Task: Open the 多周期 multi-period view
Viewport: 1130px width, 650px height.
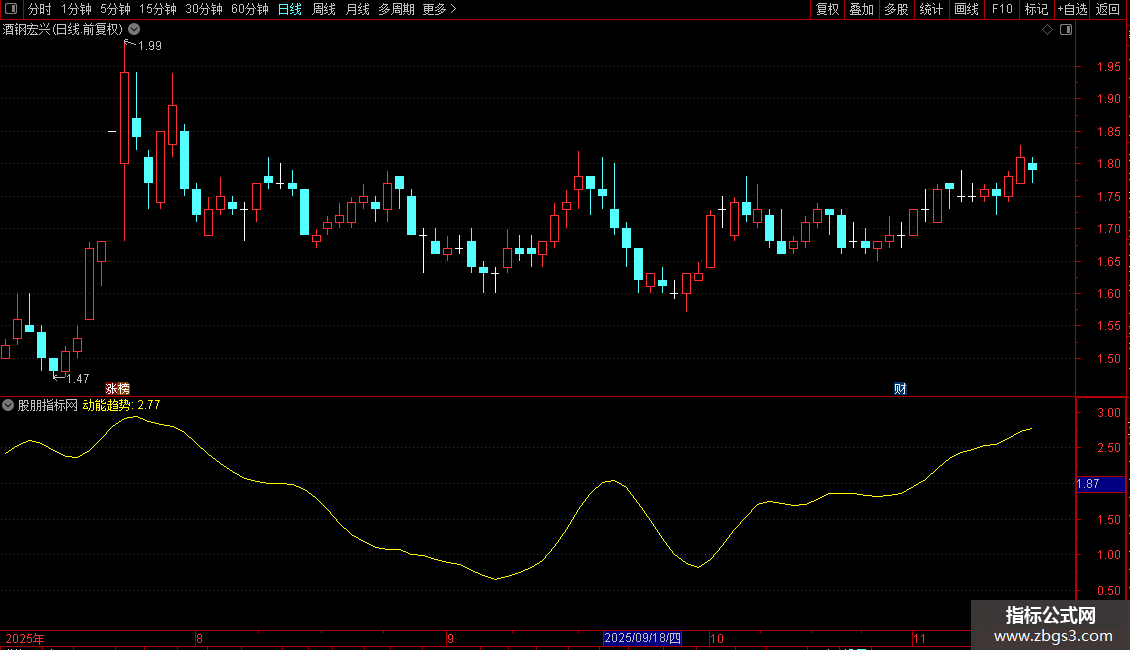Action: click(x=396, y=9)
